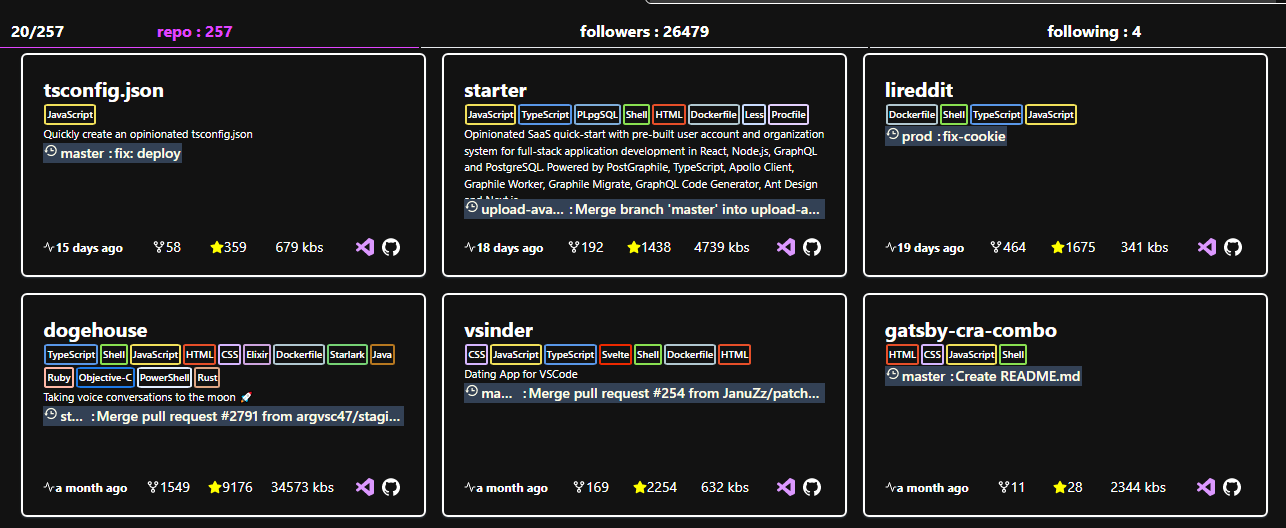This screenshot has width=1286, height=528.
Task: Click the fork icon on lireddit card
Action: (996, 247)
